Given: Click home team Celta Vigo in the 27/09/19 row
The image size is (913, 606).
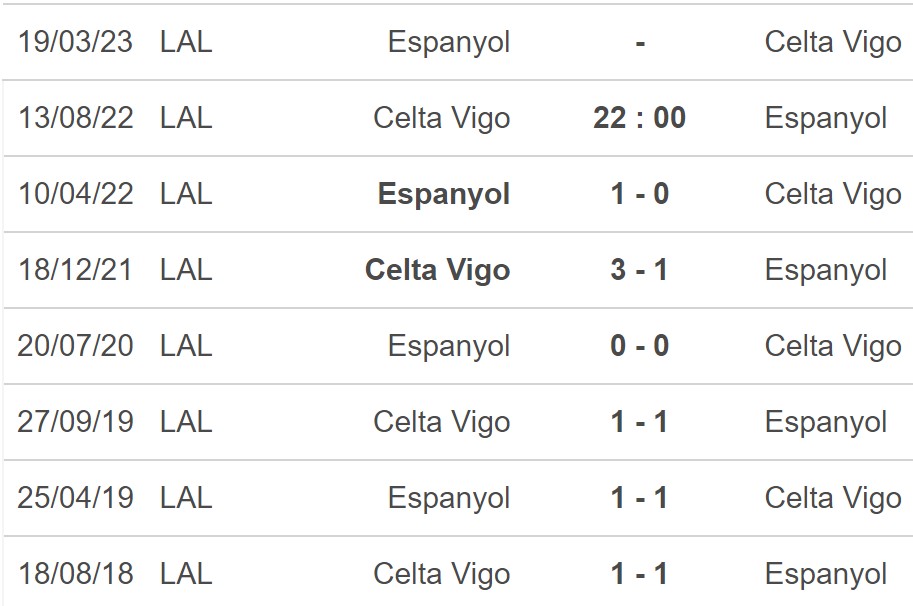Looking at the screenshot, I should click(x=442, y=422).
